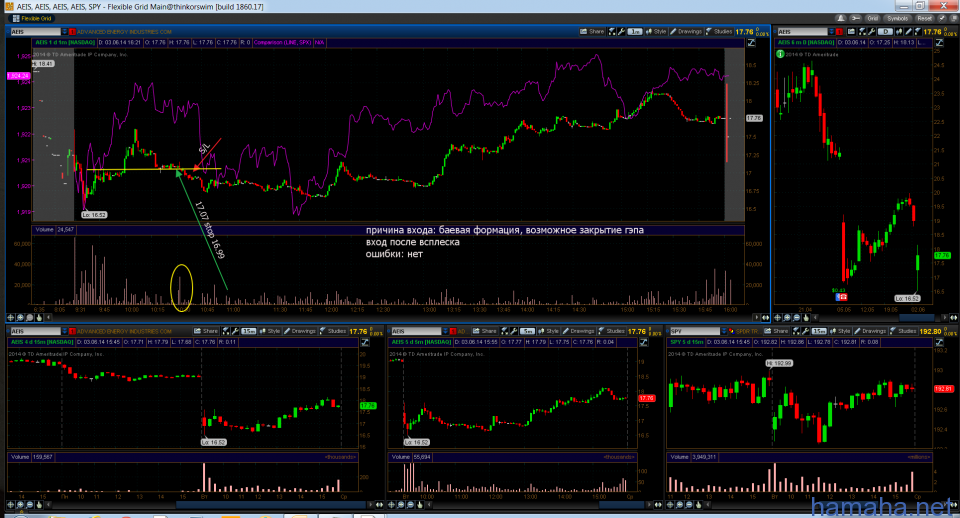The image size is (960, 518).
Task: Click the AEIS 15m chart horizontal scrollbar thumb
Action: tap(271, 505)
